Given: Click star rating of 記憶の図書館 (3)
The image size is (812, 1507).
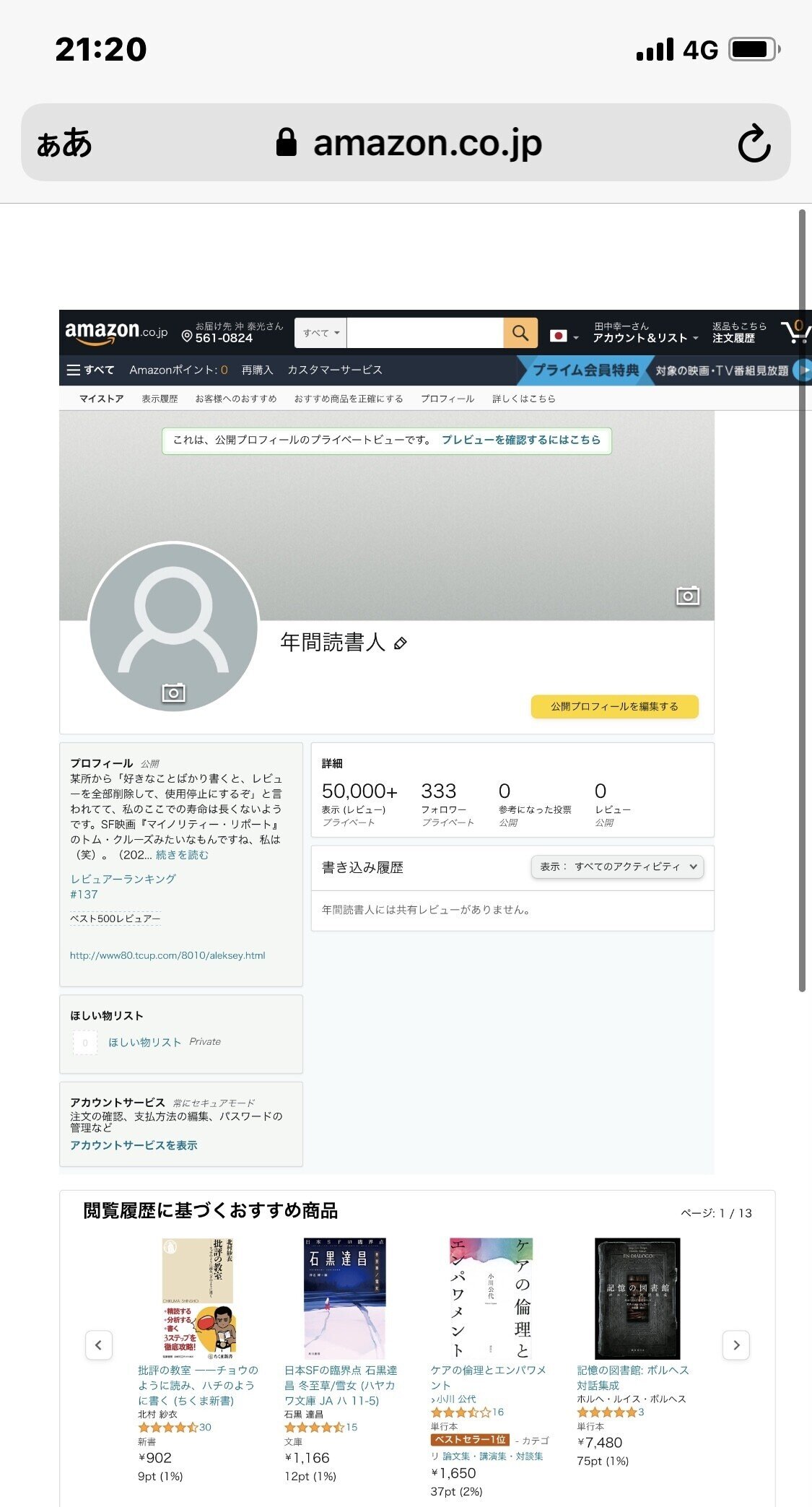Looking at the screenshot, I should pos(608,1412).
